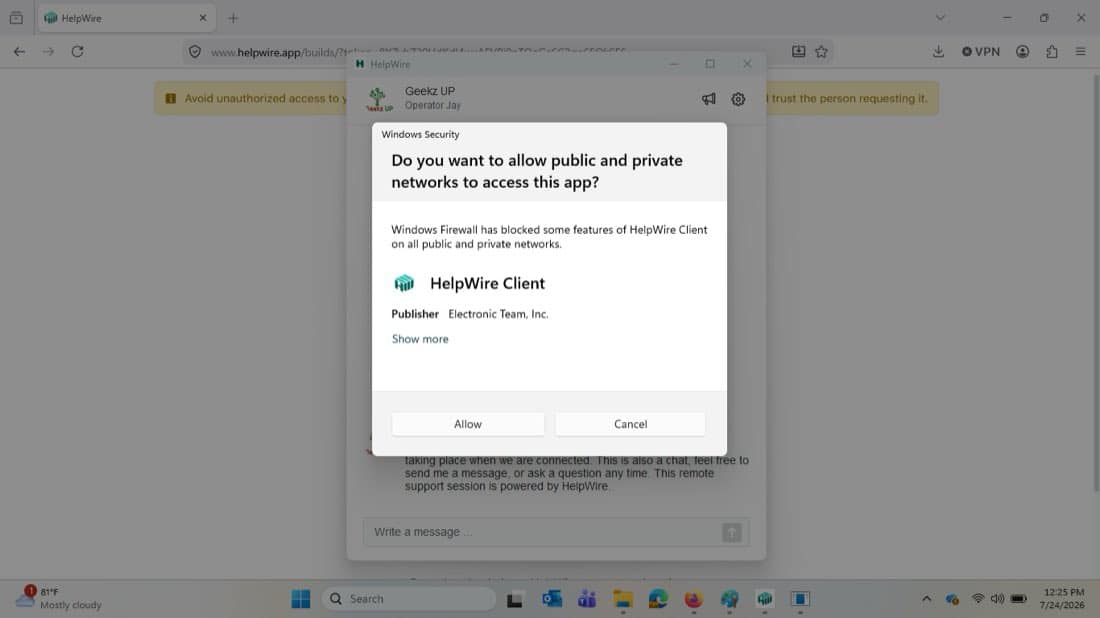
Task: Go forward in the Firefox browser
Action: [x=48, y=51]
